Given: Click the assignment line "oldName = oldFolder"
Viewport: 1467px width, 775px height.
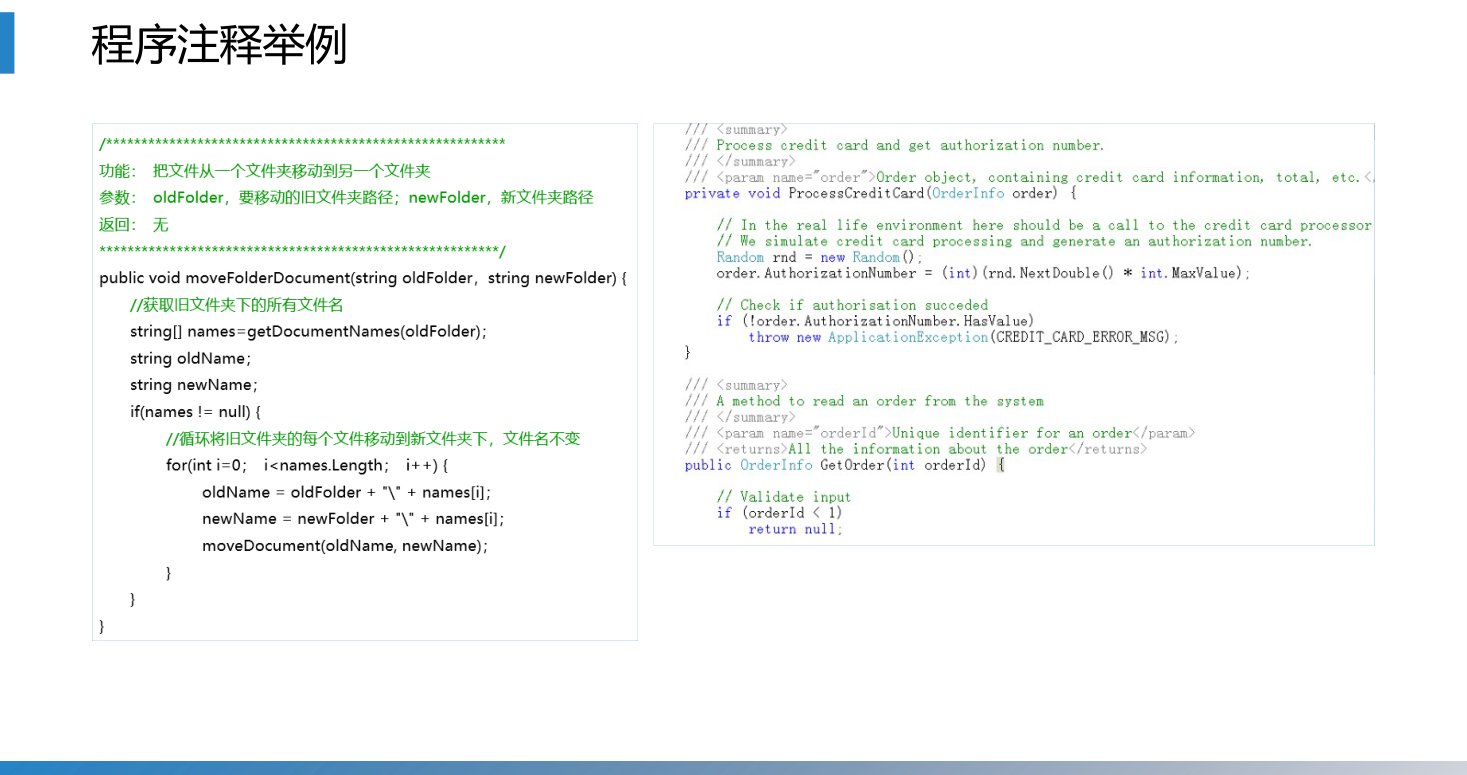Looking at the screenshot, I should coord(347,492).
